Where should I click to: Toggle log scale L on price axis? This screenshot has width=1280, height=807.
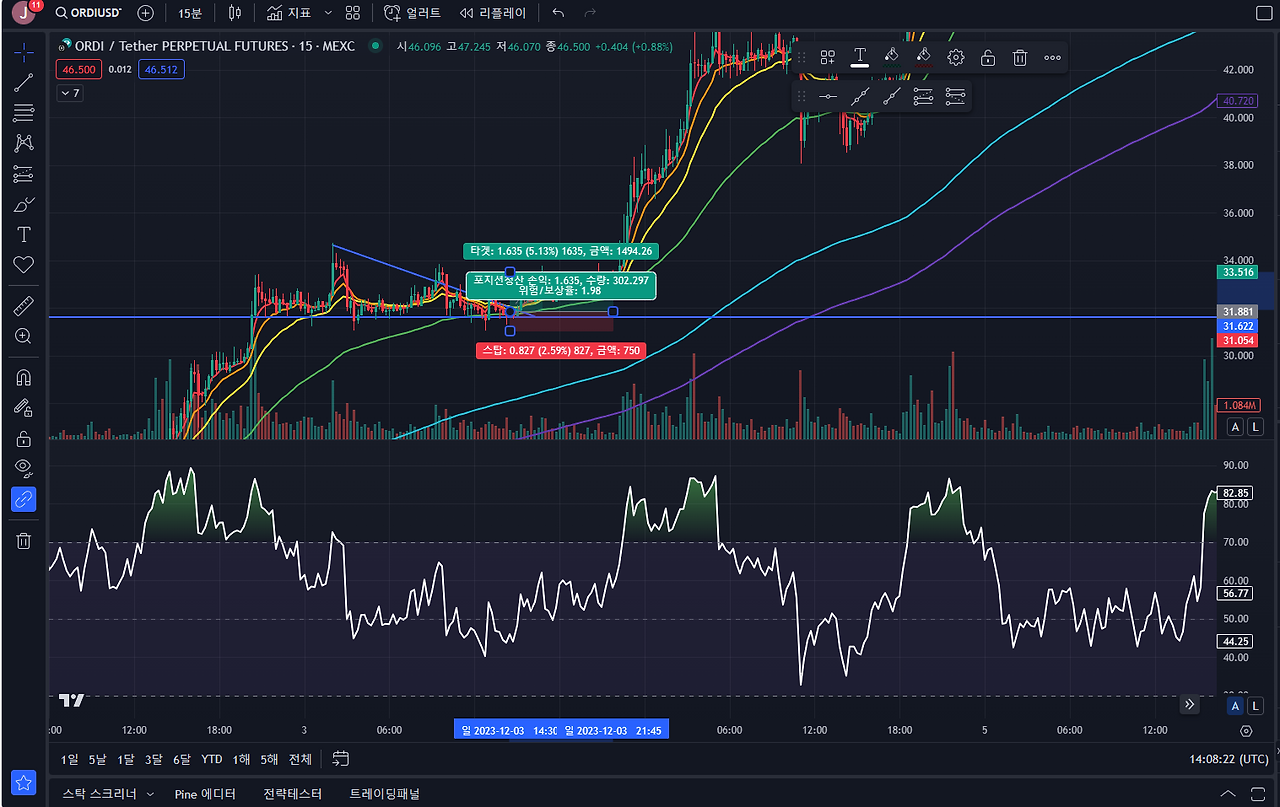click(1255, 427)
